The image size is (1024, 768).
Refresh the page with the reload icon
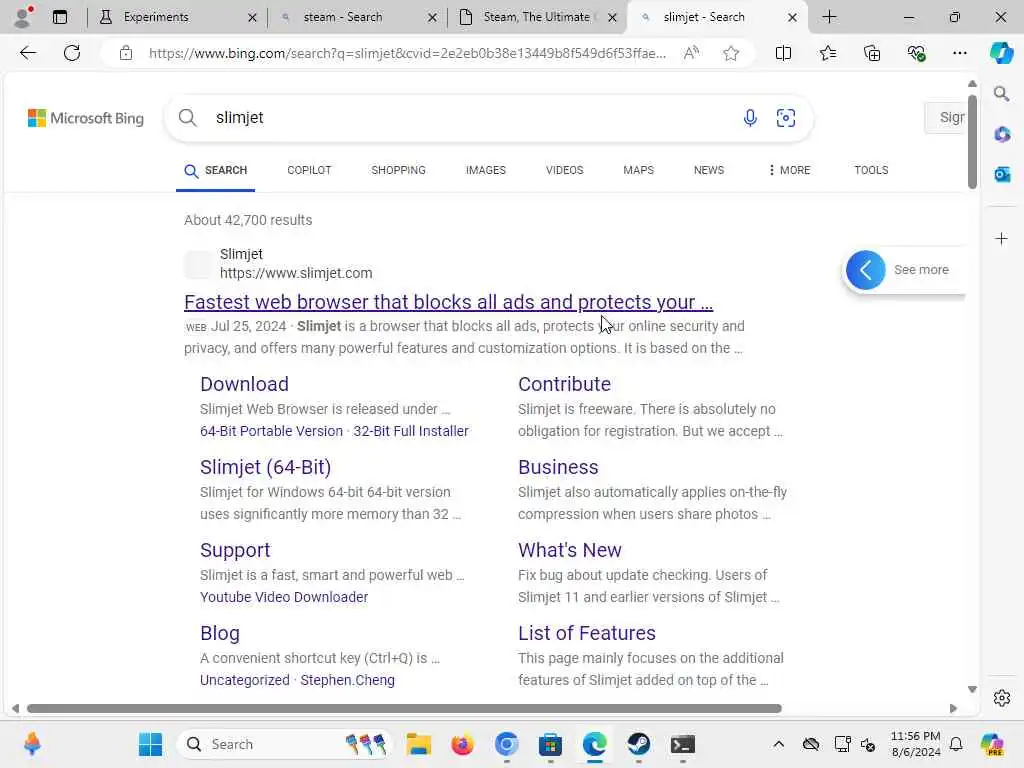72,53
